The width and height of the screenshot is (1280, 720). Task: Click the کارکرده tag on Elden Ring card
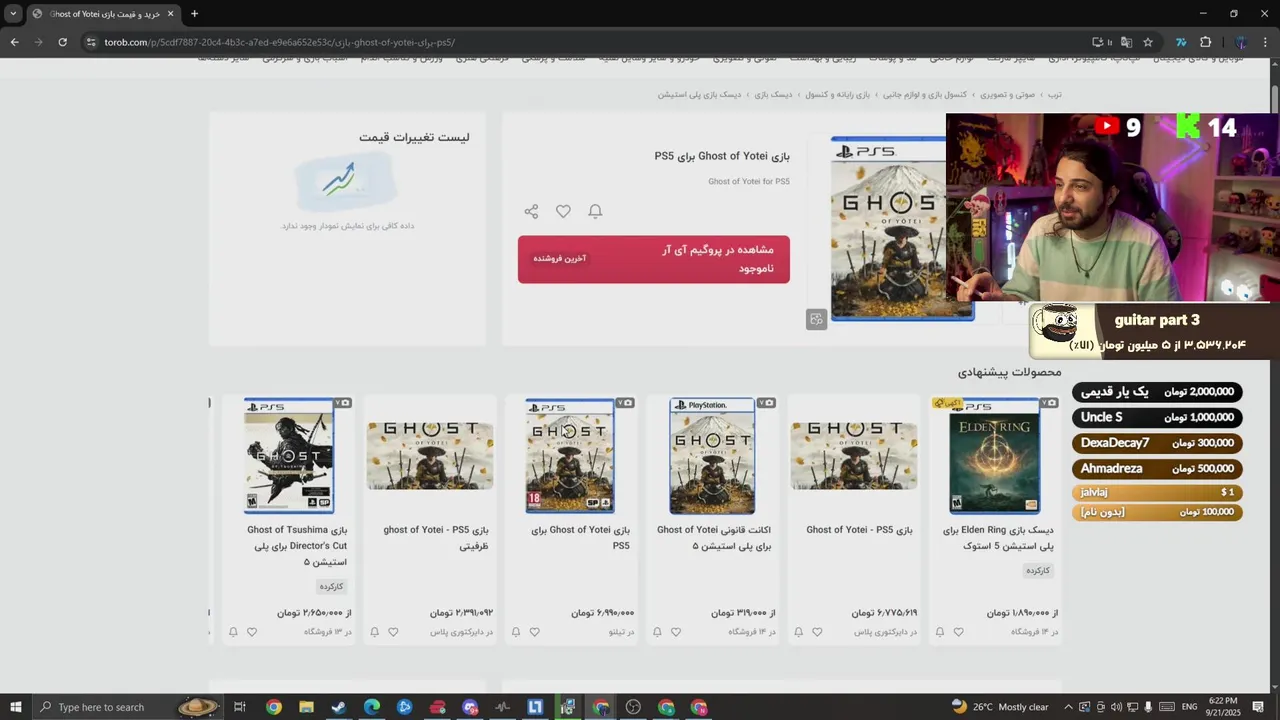(x=1038, y=571)
